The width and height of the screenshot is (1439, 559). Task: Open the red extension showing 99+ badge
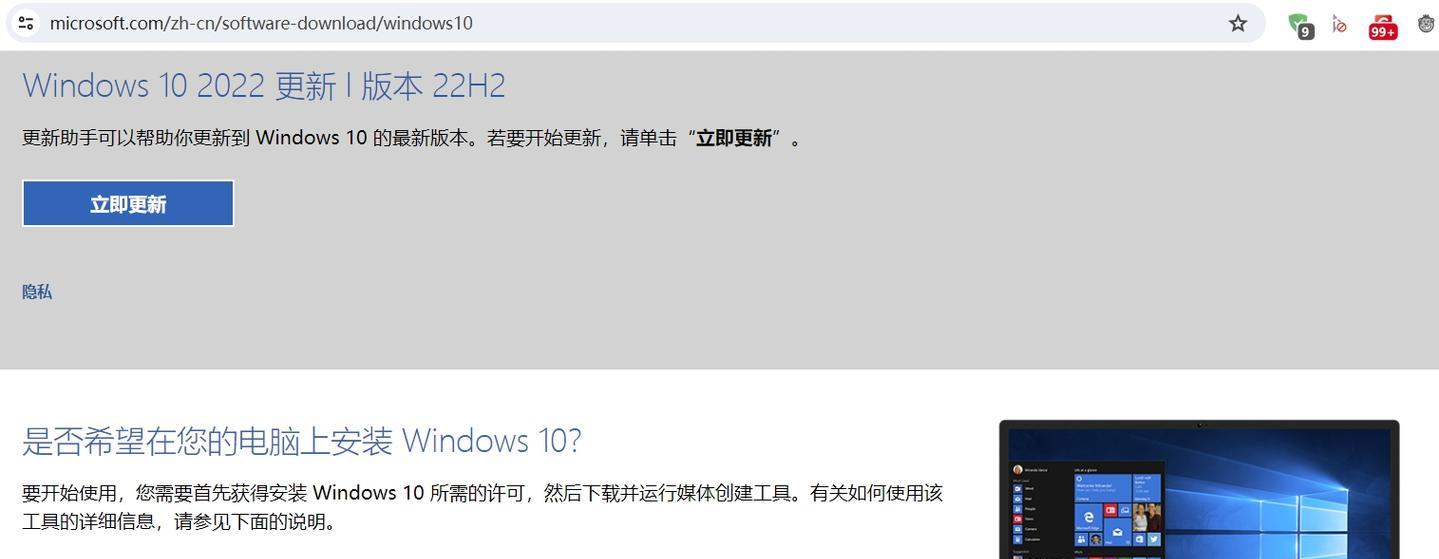[x=1383, y=26]
